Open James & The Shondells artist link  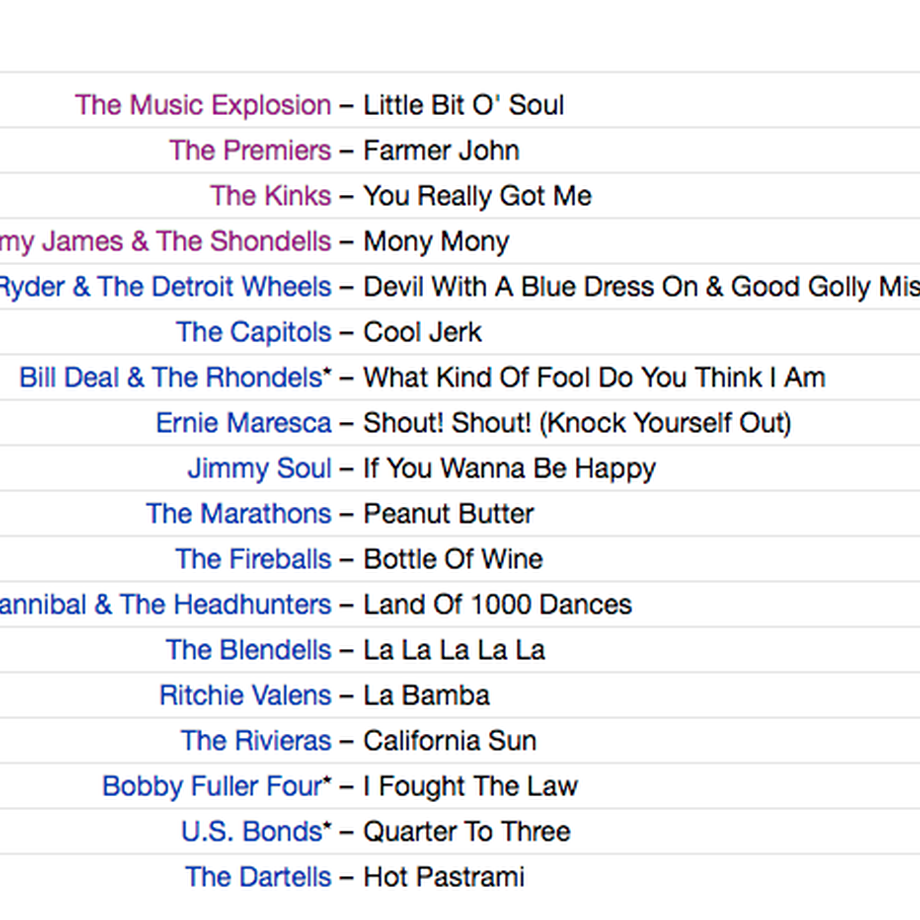[x=165, y=241]
